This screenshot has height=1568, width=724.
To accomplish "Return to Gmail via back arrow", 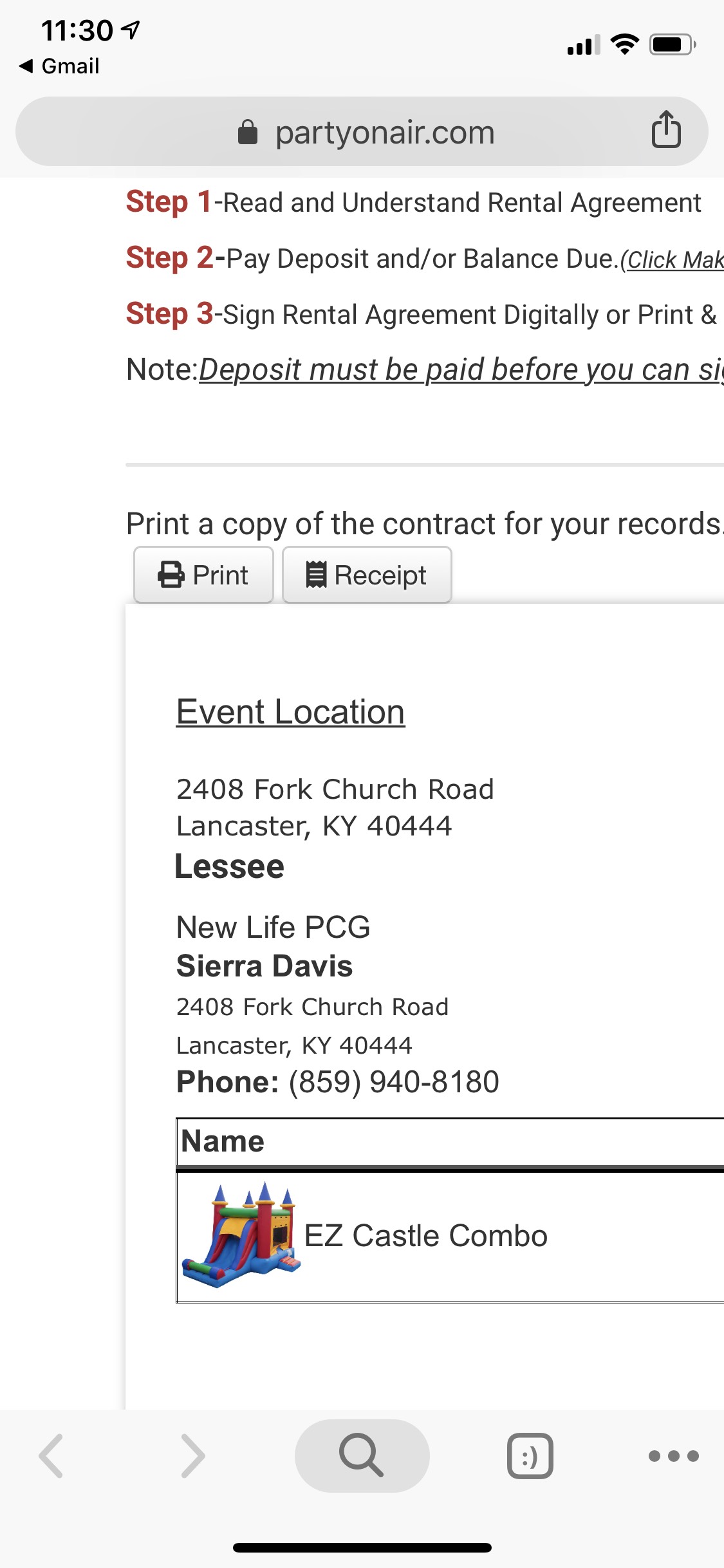I will tap(59, 66).
